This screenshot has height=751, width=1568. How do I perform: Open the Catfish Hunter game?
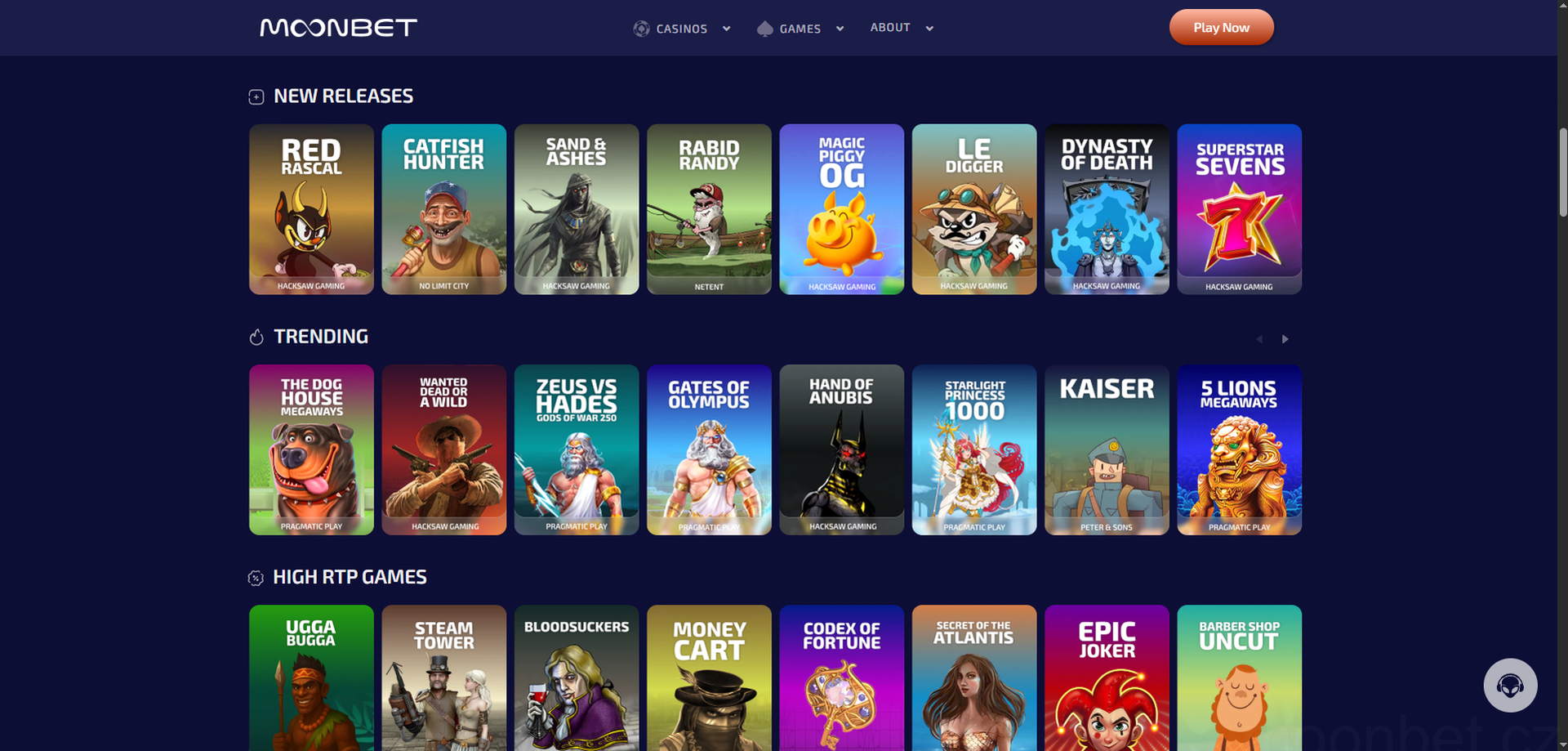[x=443, y=209]
